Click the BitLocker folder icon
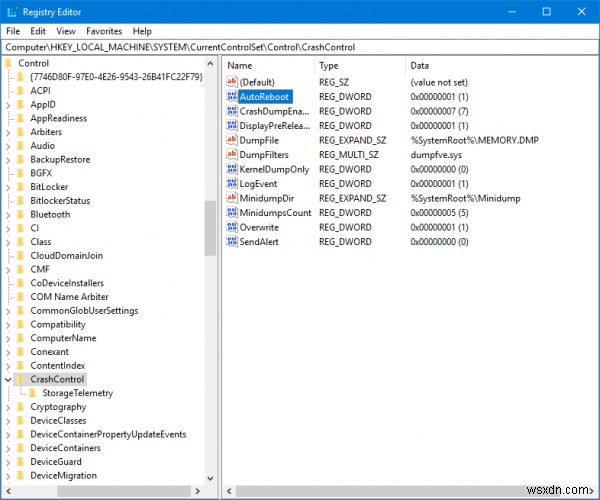 (x=21, y=187)
